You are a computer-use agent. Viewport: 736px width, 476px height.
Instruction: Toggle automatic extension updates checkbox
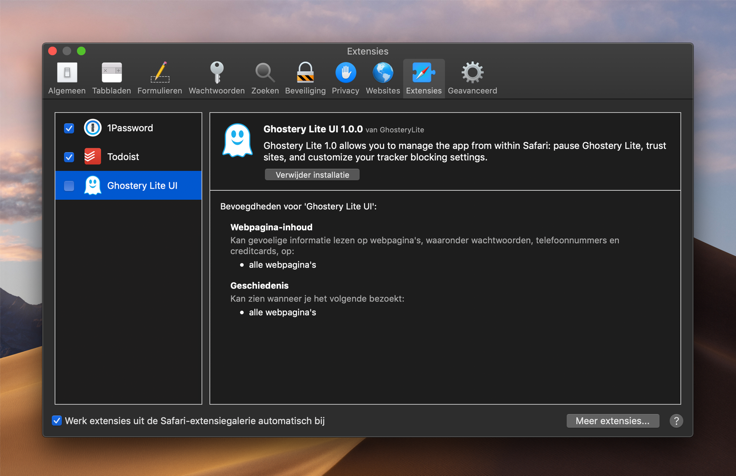pyautogui.click(x=57, y=421)
